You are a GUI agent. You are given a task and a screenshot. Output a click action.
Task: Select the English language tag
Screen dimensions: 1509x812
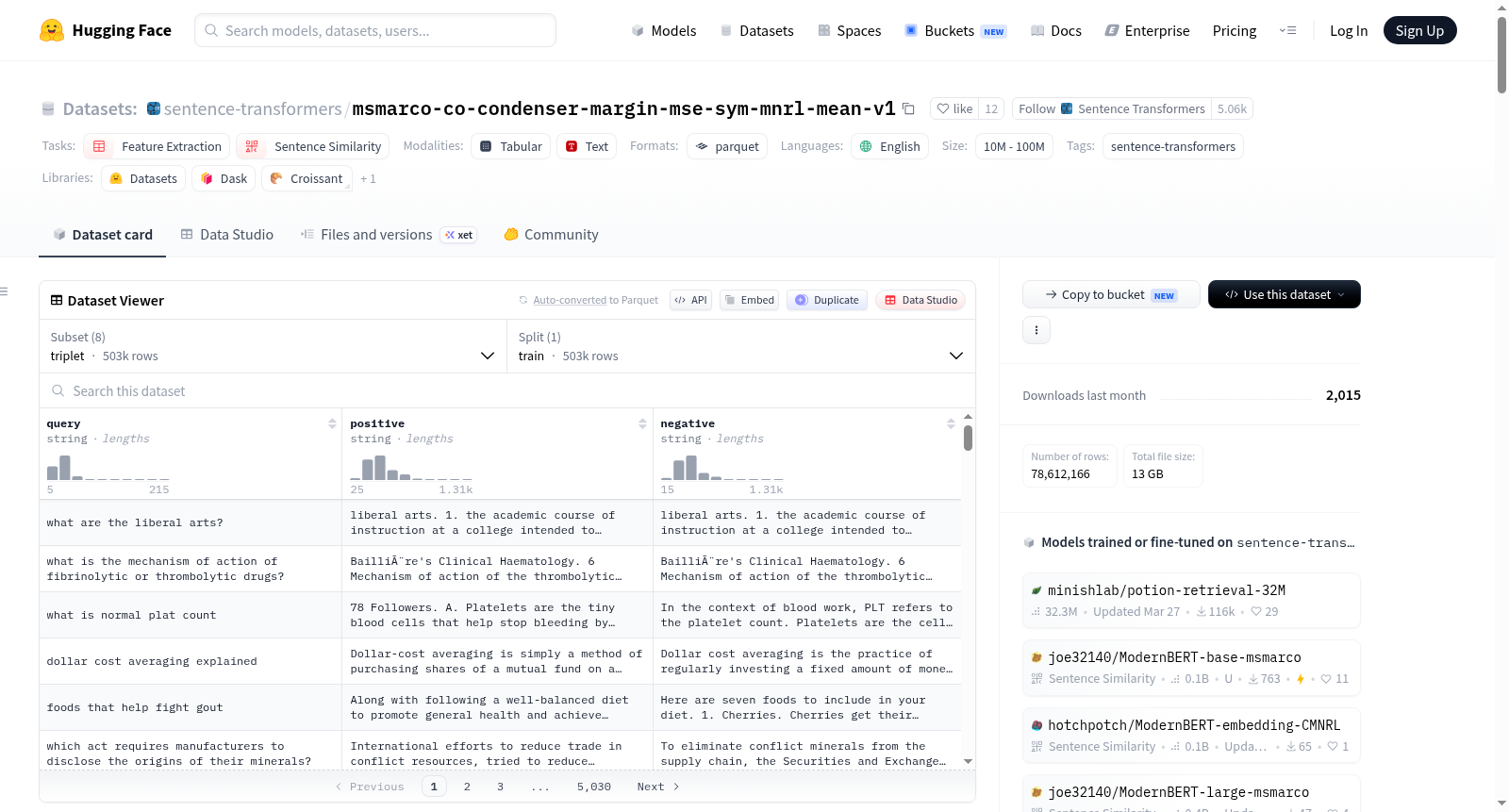pos(889,146)
